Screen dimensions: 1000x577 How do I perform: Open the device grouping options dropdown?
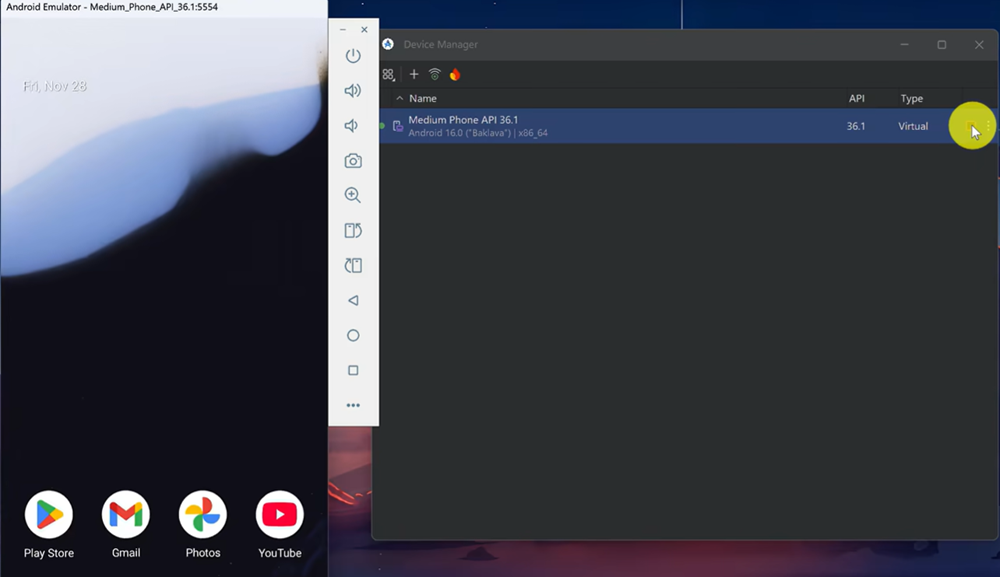pos(388,74)
